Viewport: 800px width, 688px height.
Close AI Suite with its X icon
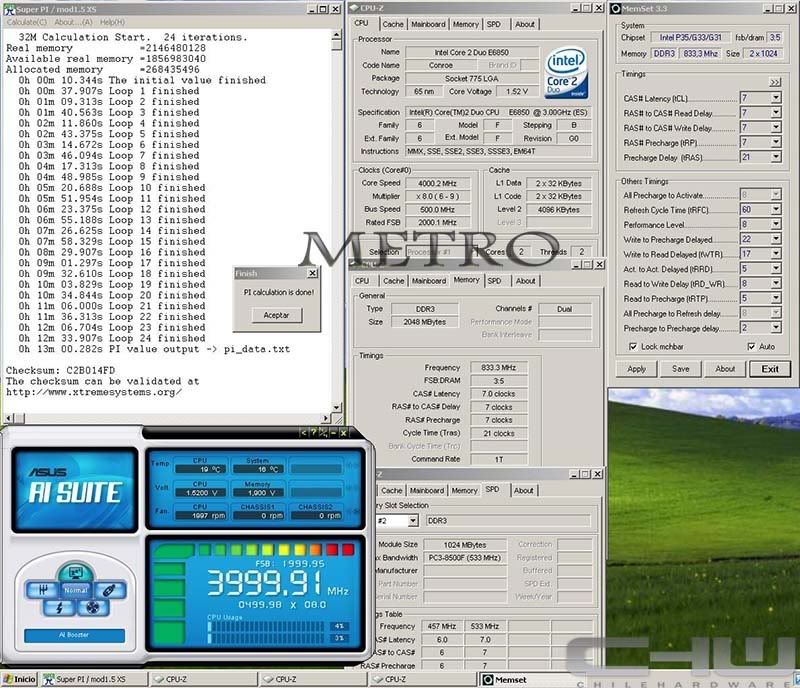coord(343,433)
